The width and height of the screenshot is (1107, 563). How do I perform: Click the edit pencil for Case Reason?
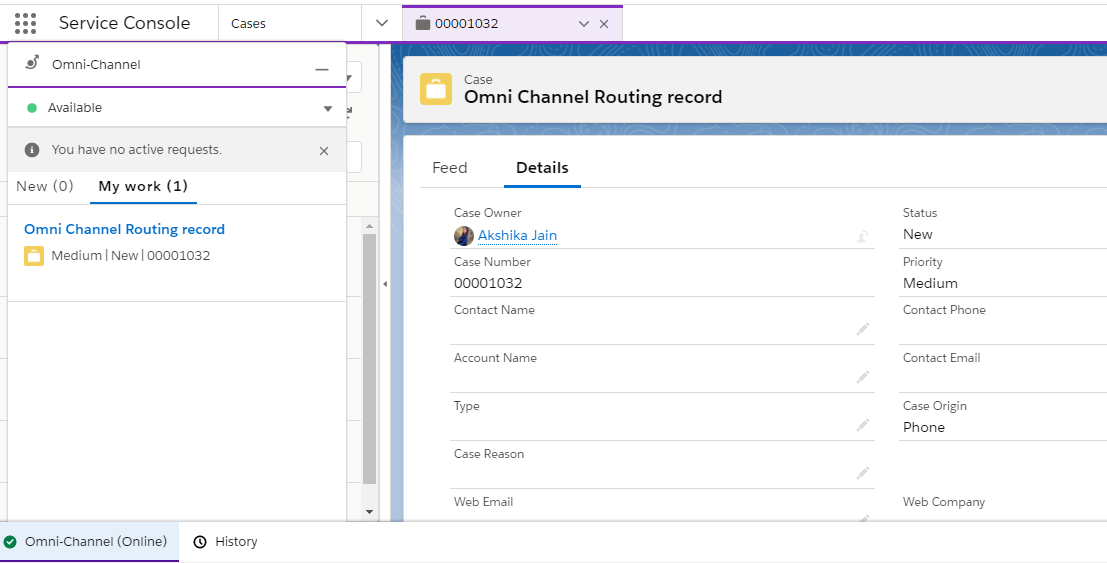[862, 473]
